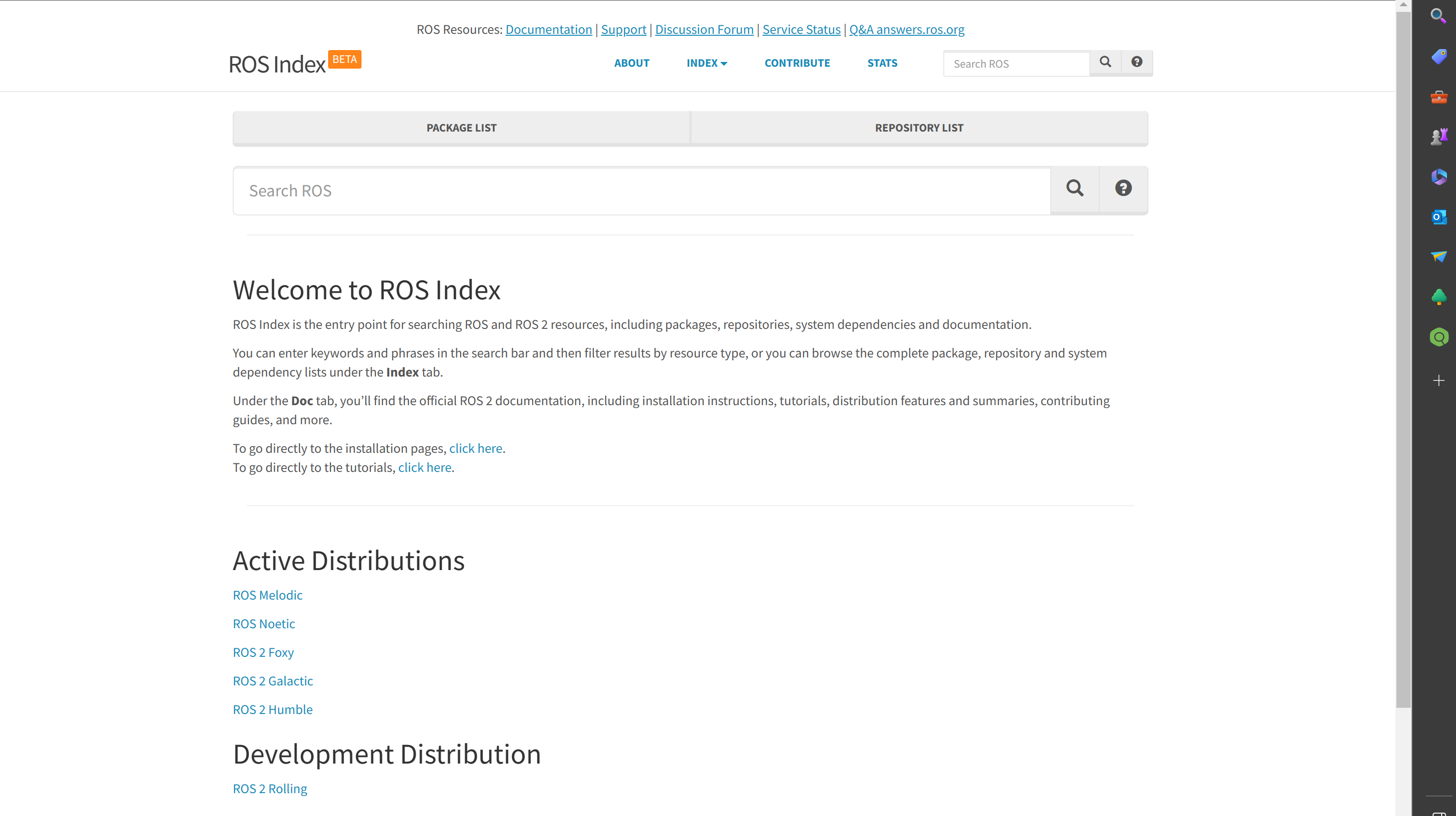Open the ROS 2 Humble link
The width and height of the screenshot is (1456, 816).
272,709
